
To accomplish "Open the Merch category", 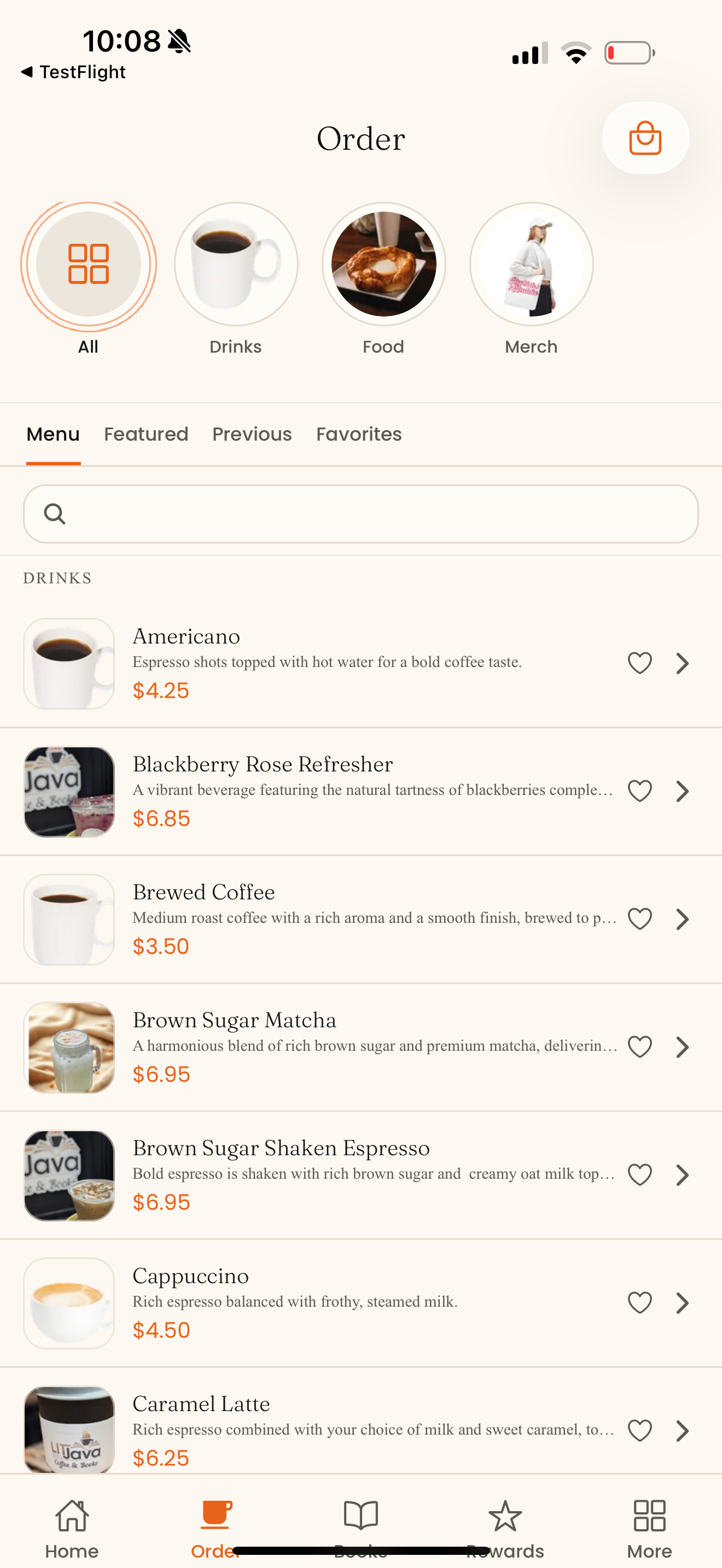I will (x=531, y=264).
